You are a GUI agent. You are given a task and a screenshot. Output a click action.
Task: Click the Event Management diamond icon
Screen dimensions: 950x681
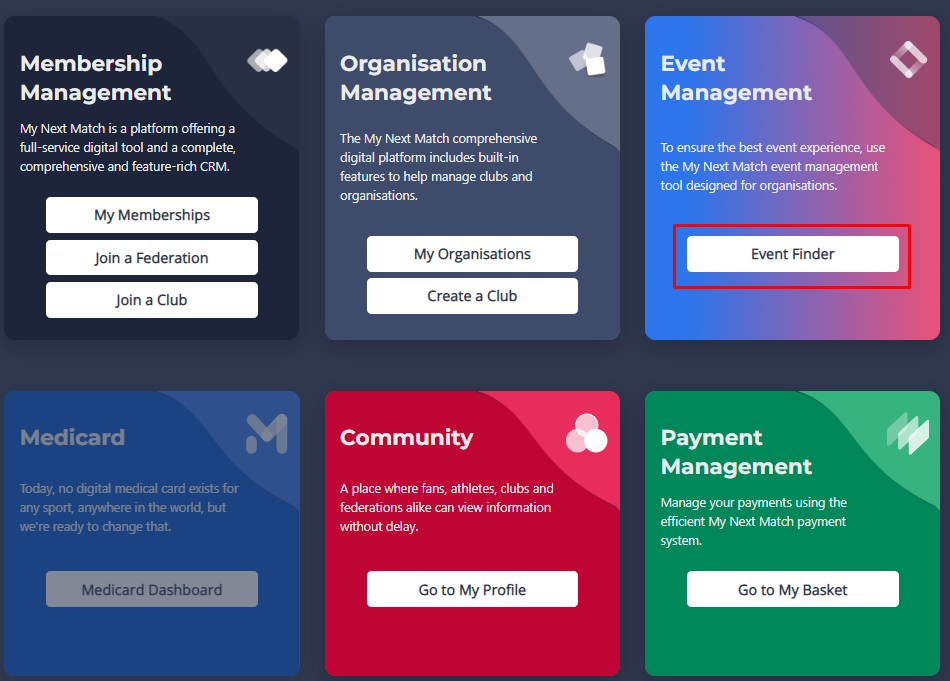coord(908,59)
